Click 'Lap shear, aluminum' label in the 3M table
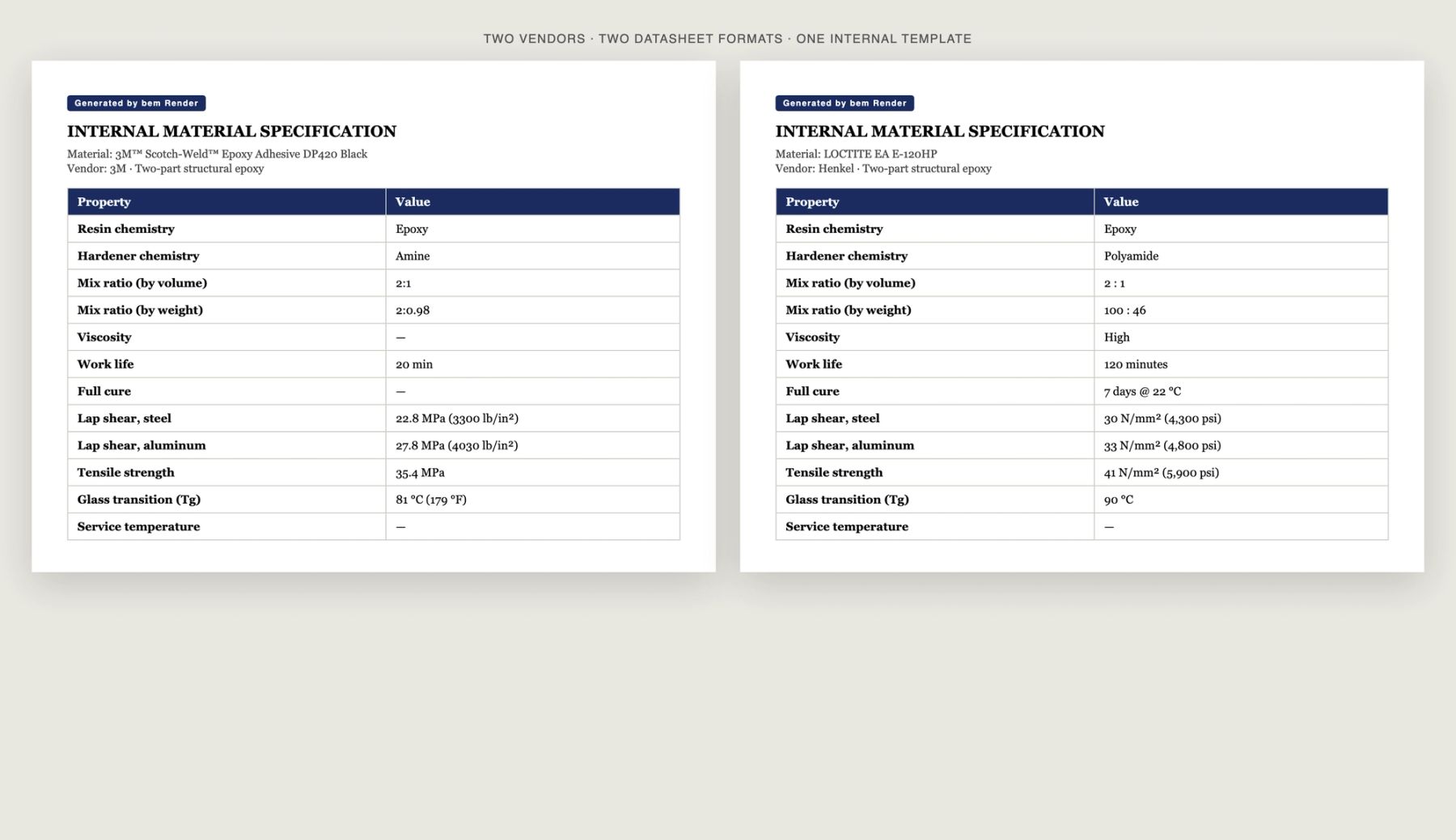Image resolution: width=1456 pixels, height=840 pixels. coord(142,445)
